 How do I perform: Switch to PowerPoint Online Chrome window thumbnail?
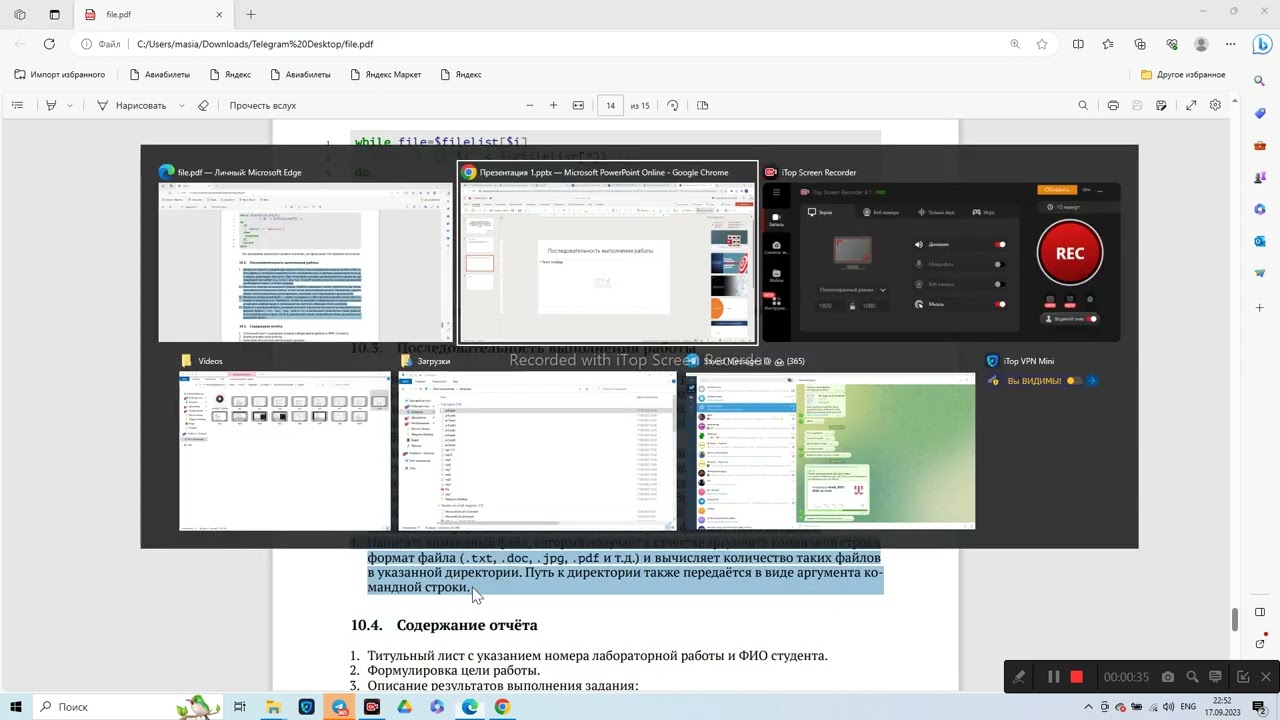tap(607, 252)
